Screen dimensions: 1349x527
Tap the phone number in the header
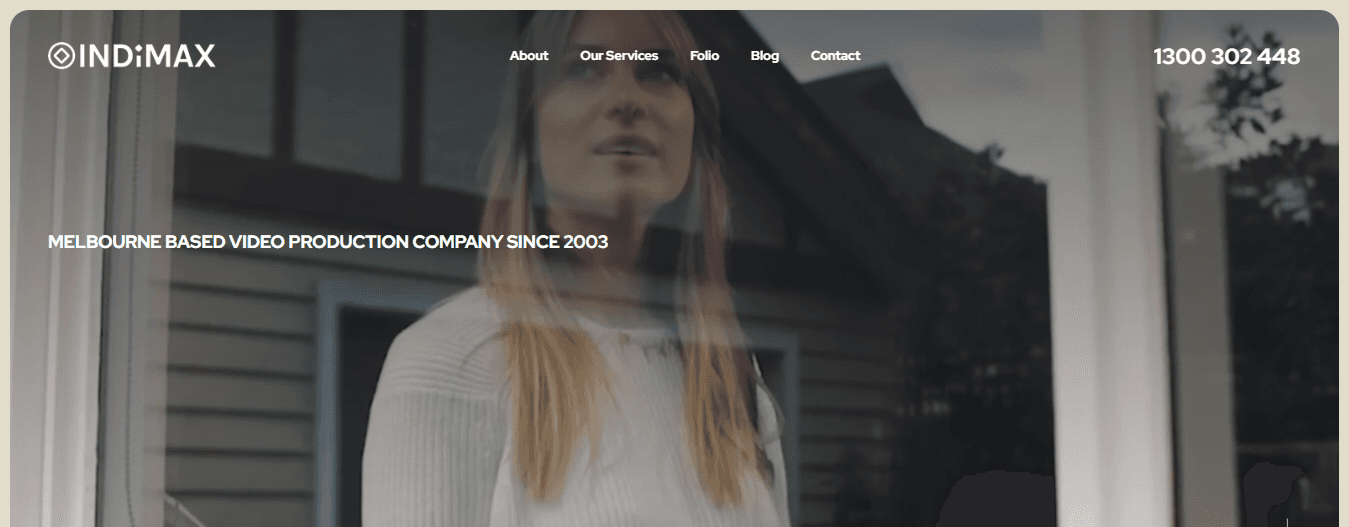point(1227,56)
